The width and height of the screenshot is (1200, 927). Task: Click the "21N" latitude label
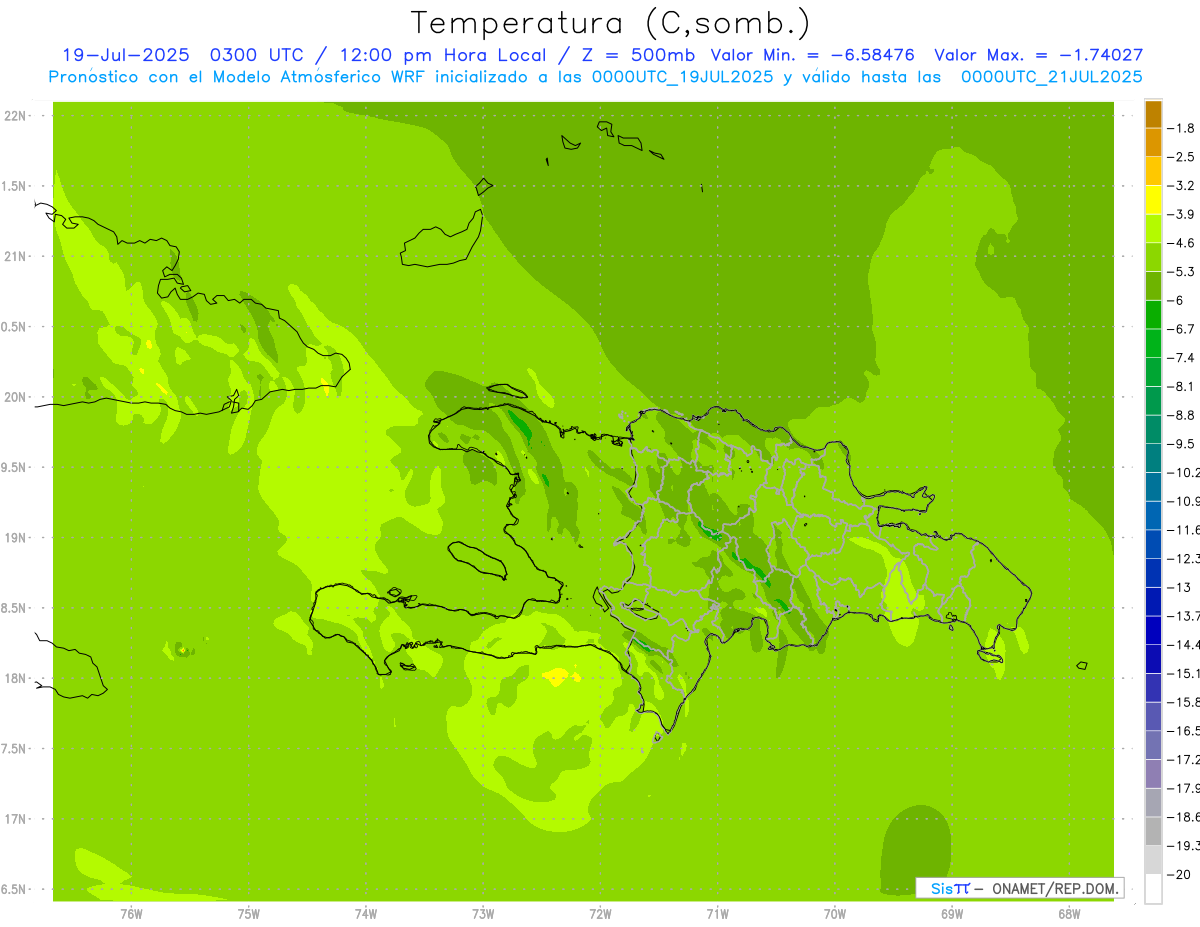point(16,257)
